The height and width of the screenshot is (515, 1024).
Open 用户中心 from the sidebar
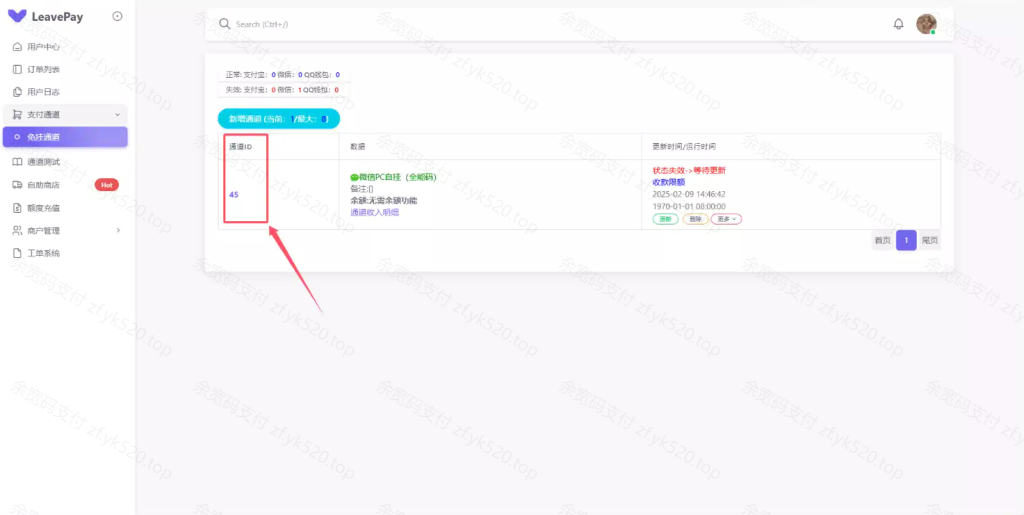pos(43,47)
